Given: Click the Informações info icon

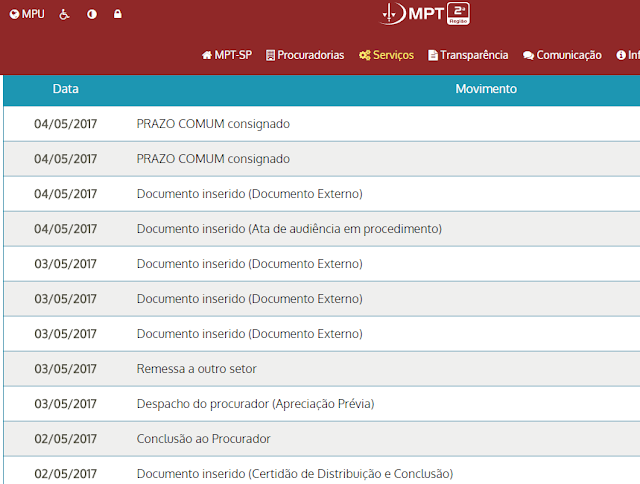Looking at the screenshot, I should [621, 55].
